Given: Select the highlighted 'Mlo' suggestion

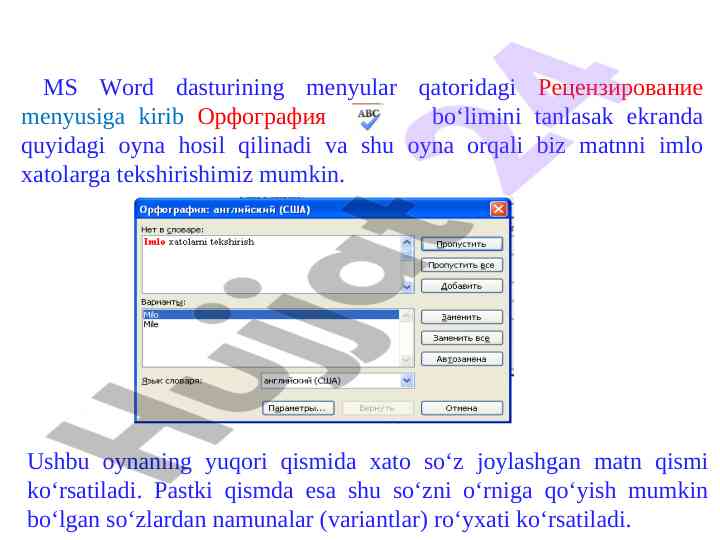Looking at the screenshot, I should pyautogui.click(x=271, y=315).
